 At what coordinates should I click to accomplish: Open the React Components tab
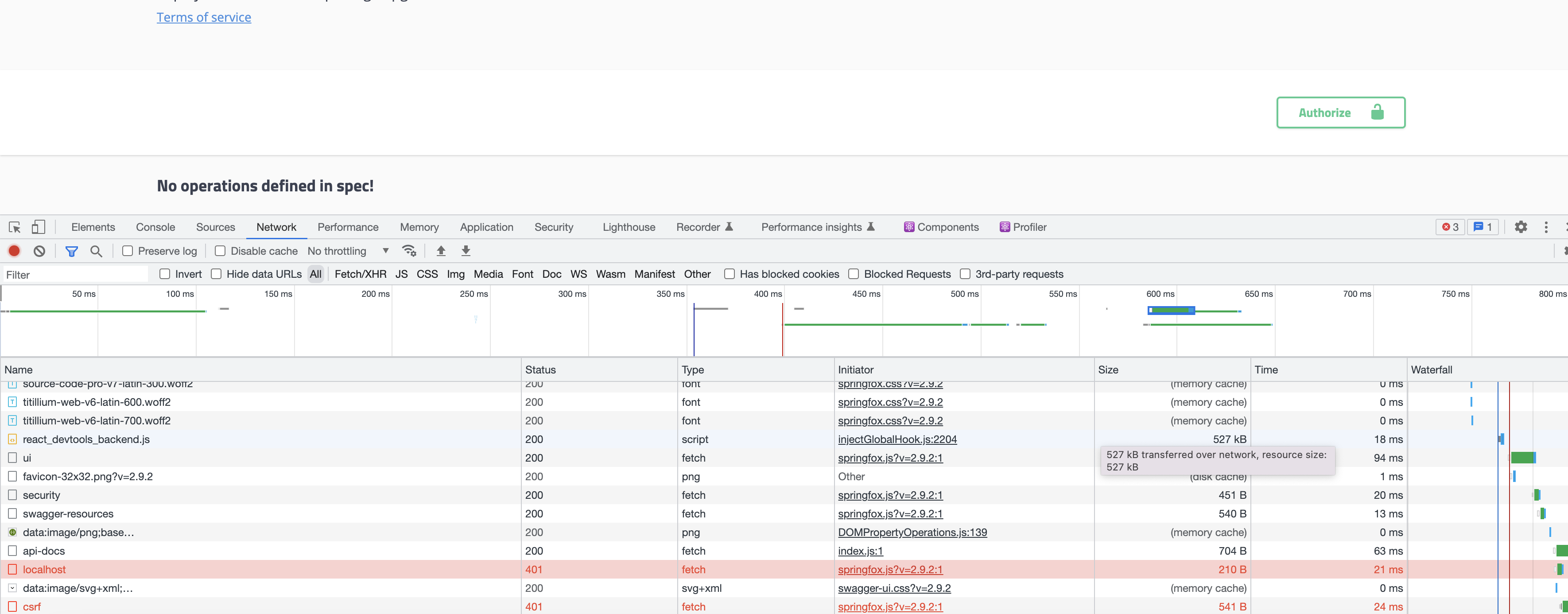point(941,227)
